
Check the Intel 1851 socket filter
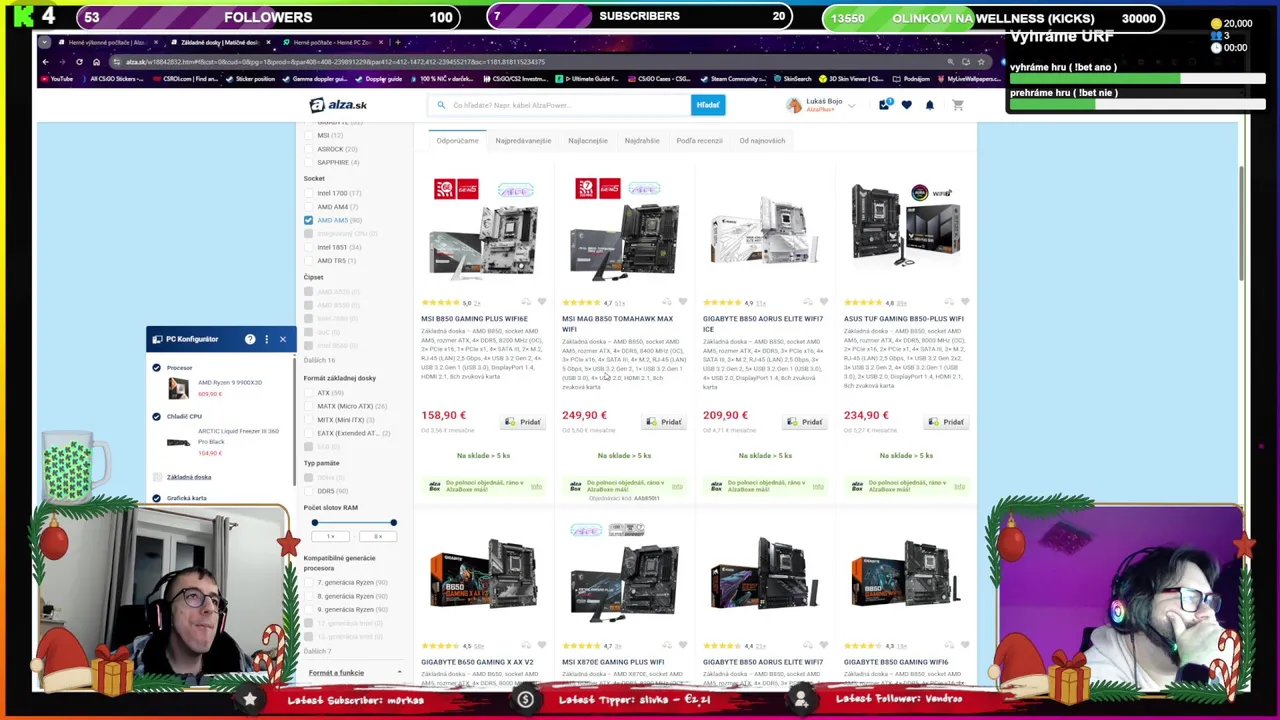(x=308, y=247)
